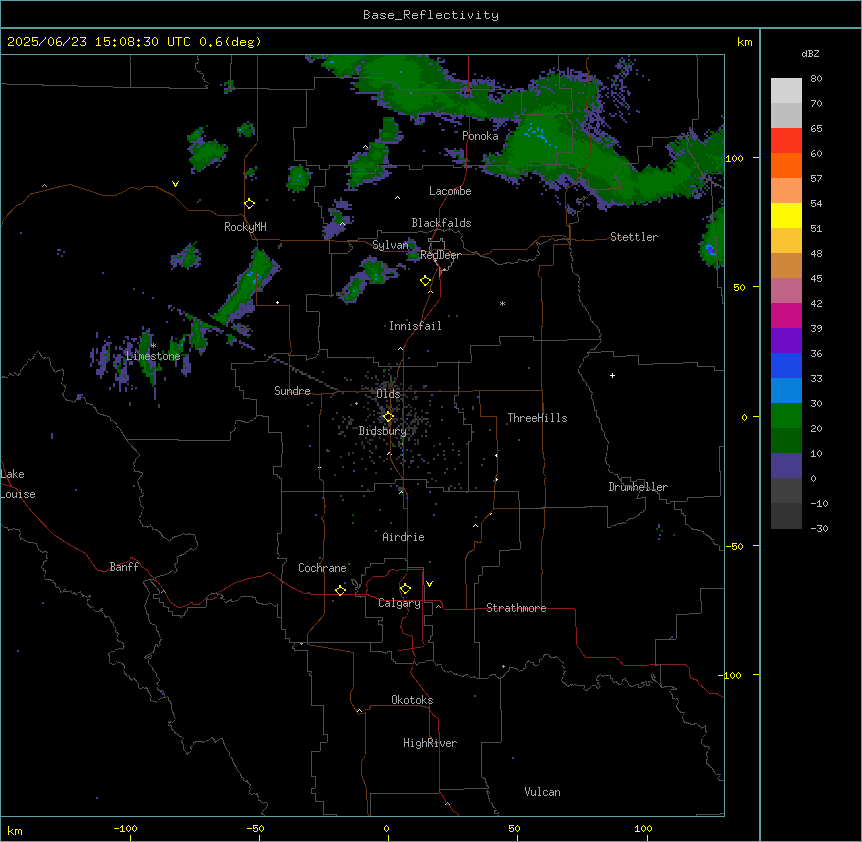Select the HighRiver label

(x=430, y=743)
